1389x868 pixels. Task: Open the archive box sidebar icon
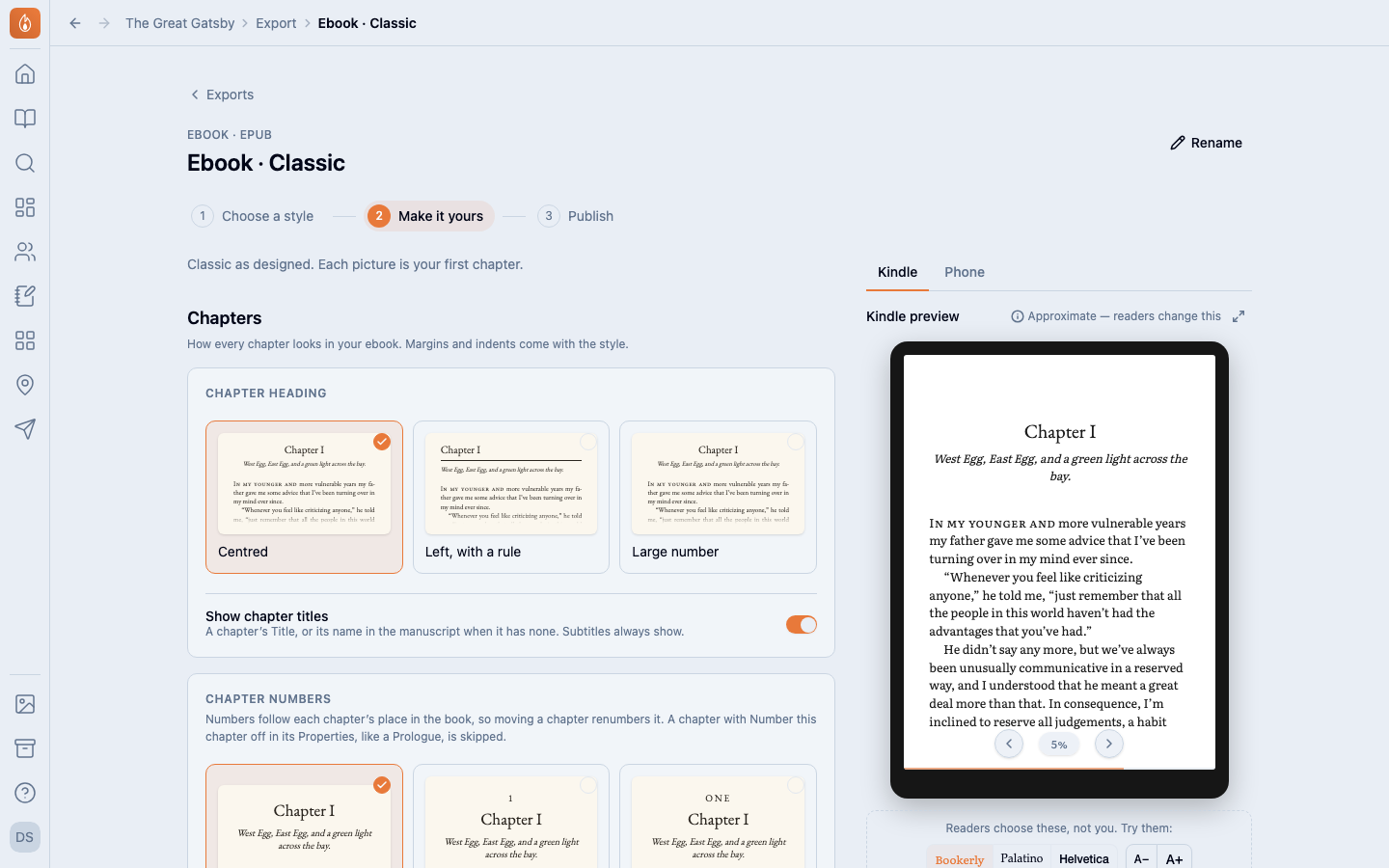(x=25, y=748)
